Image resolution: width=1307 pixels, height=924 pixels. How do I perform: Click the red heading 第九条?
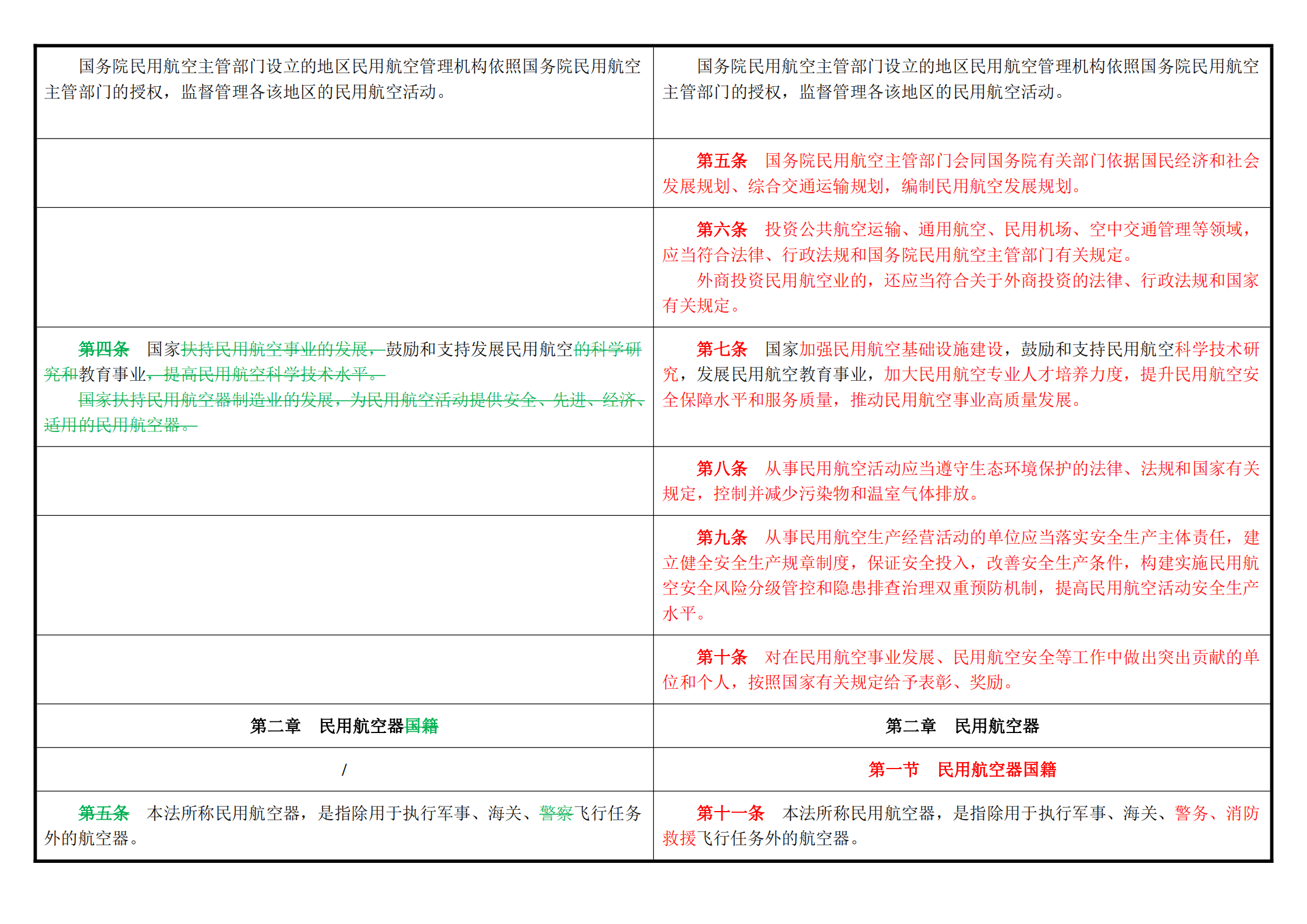(721, 537)
